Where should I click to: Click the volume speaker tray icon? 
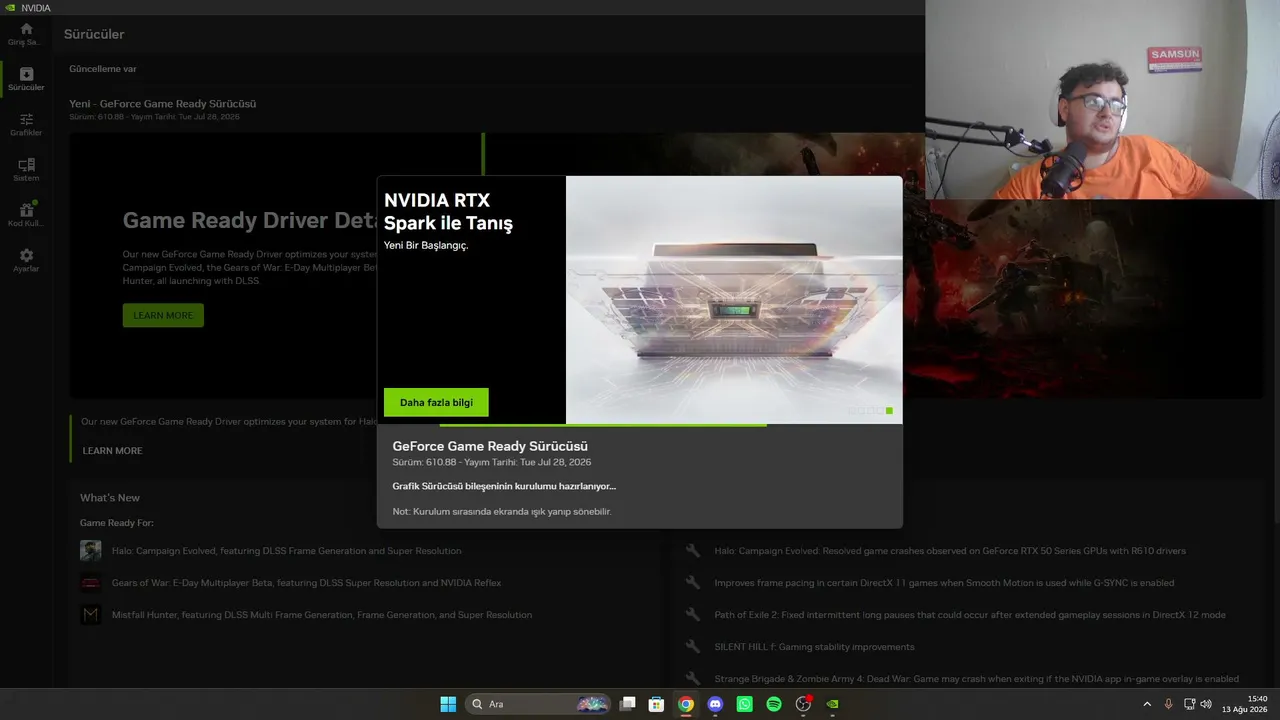click(1206, 704)
